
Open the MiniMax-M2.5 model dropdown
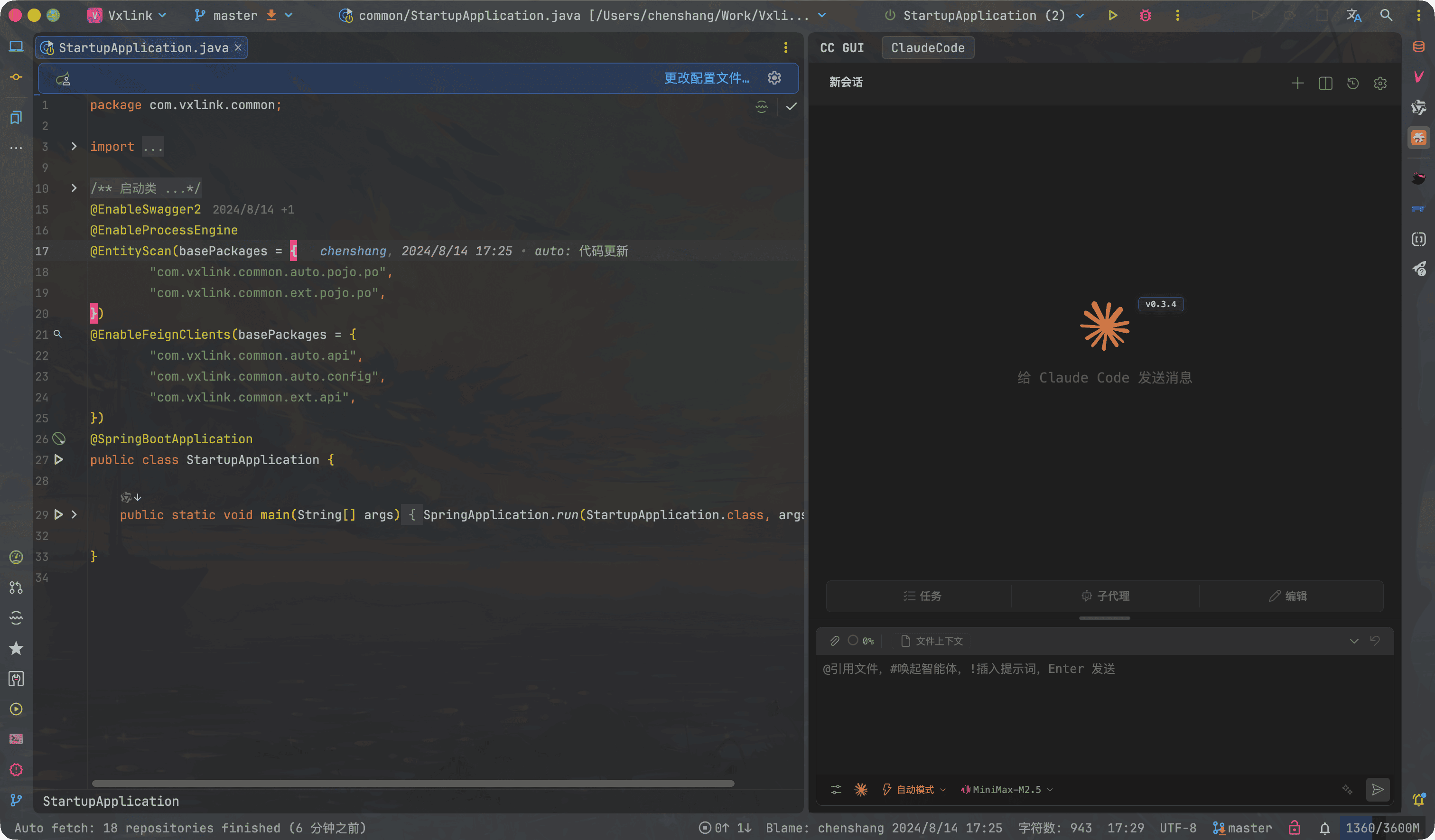coord(1006,789)
